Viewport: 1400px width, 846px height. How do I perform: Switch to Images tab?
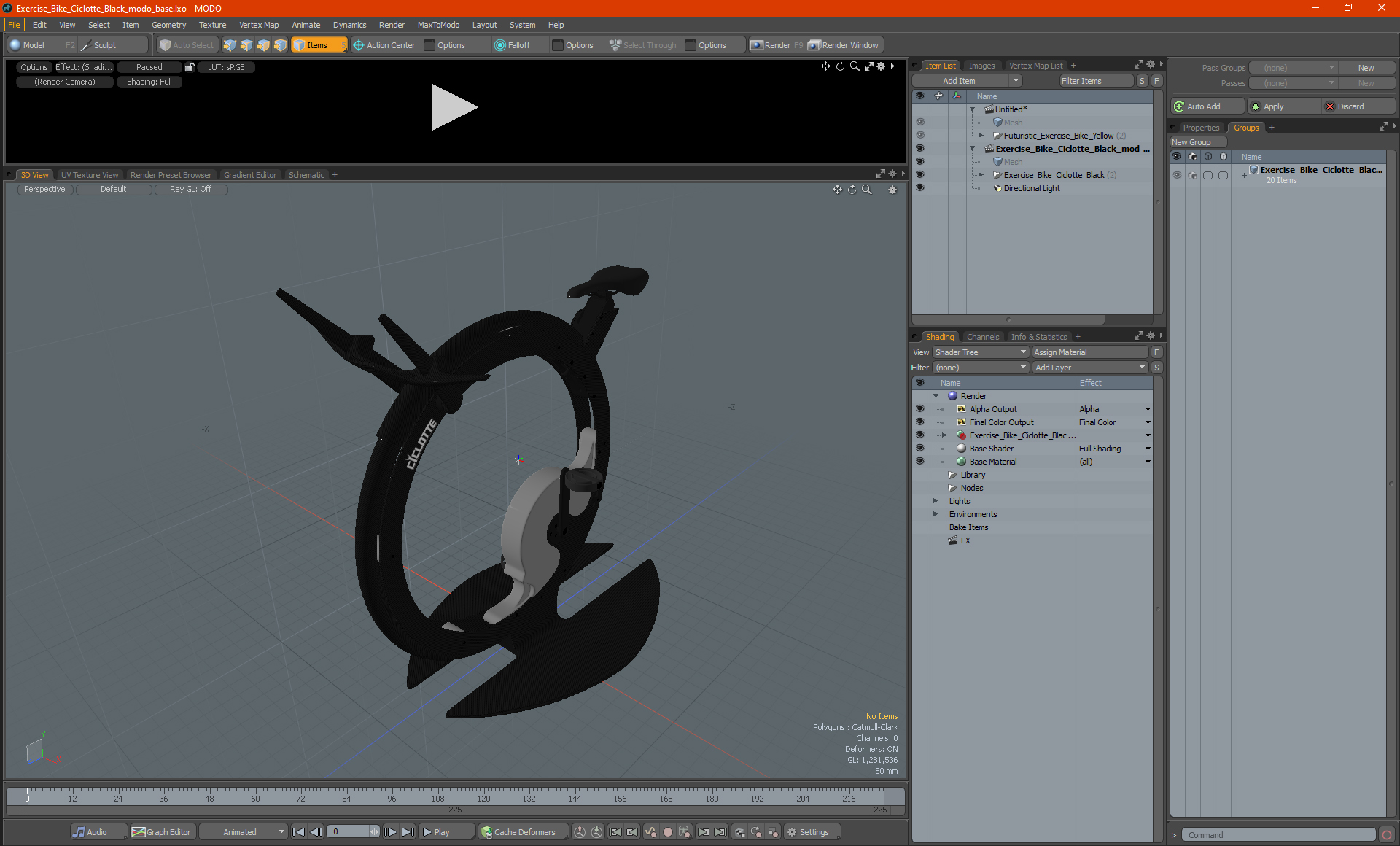(x=981, y=66)
